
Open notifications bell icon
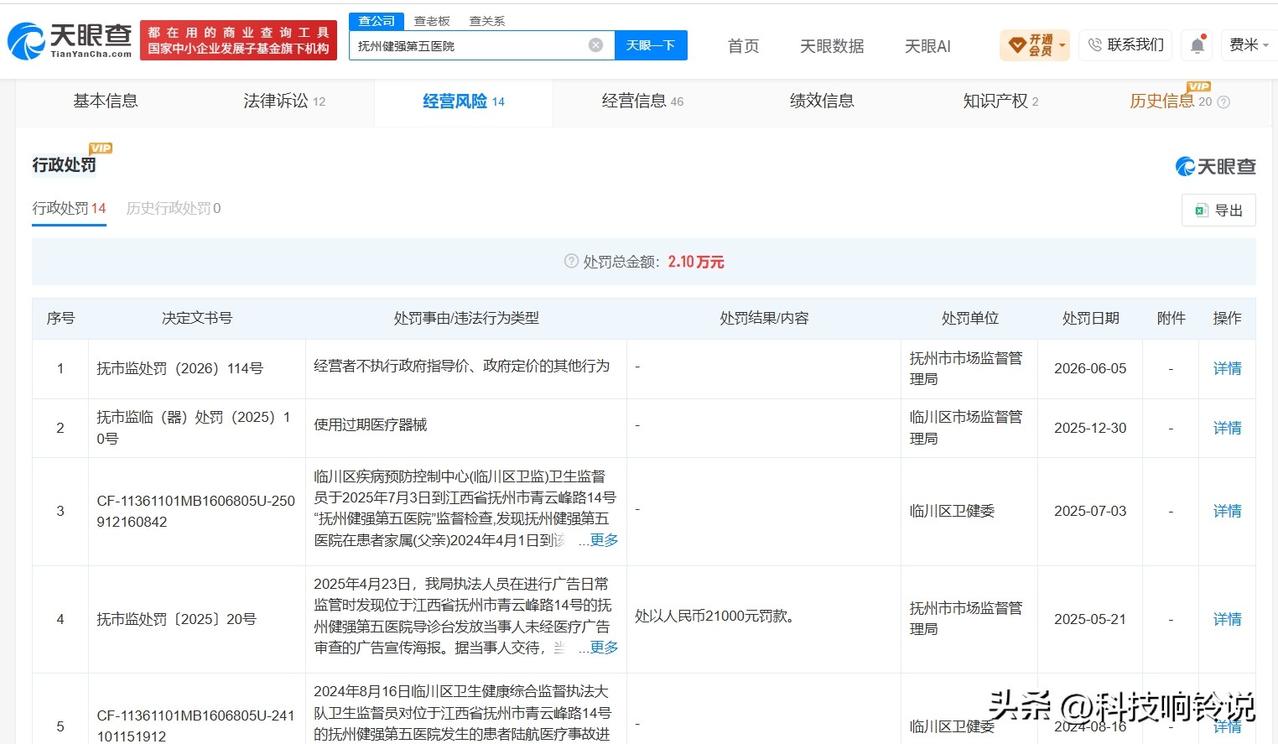pyautogui.click(x=1197, y=45)
